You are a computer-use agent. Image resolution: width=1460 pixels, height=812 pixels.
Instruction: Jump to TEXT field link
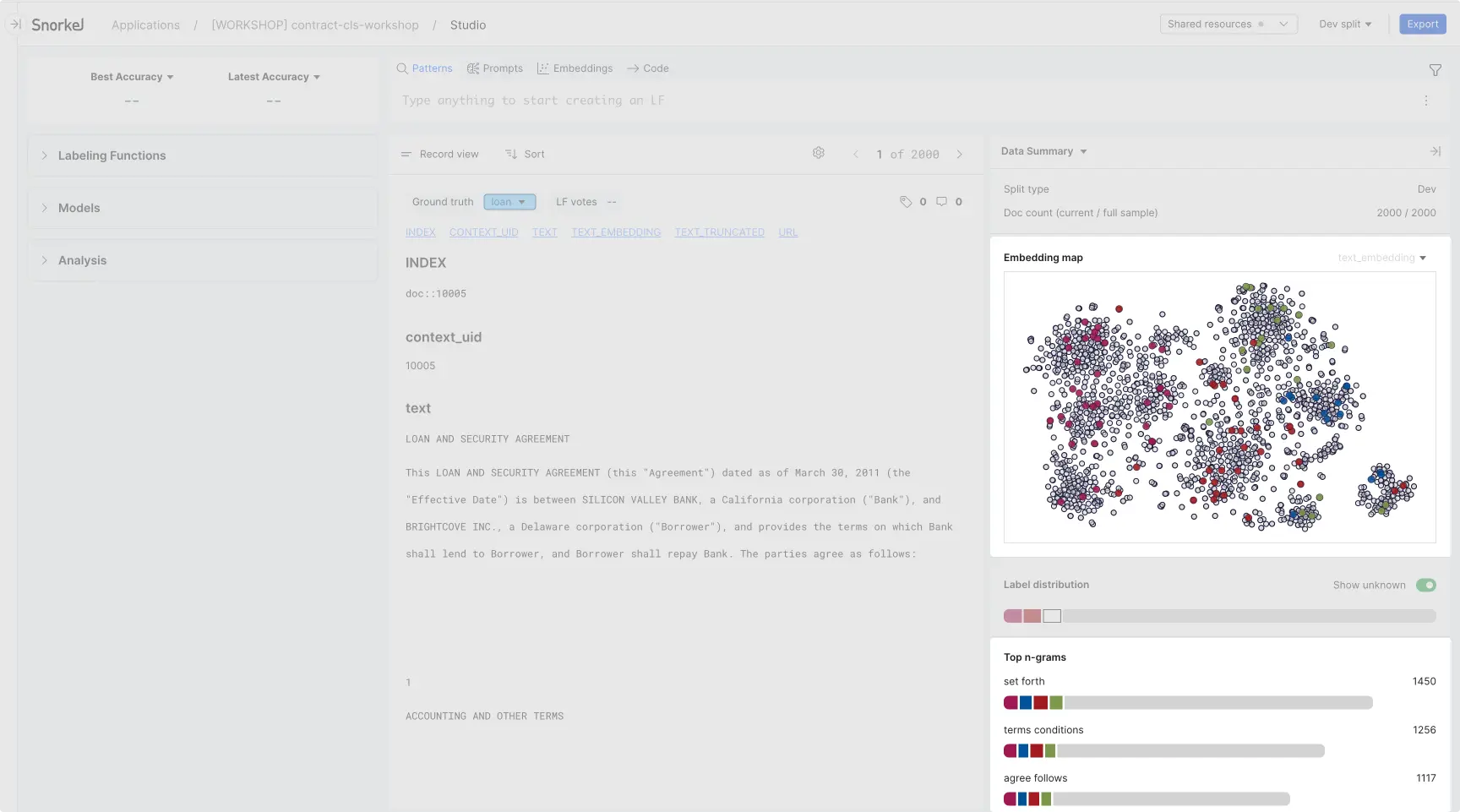click(x=545, y=232)
